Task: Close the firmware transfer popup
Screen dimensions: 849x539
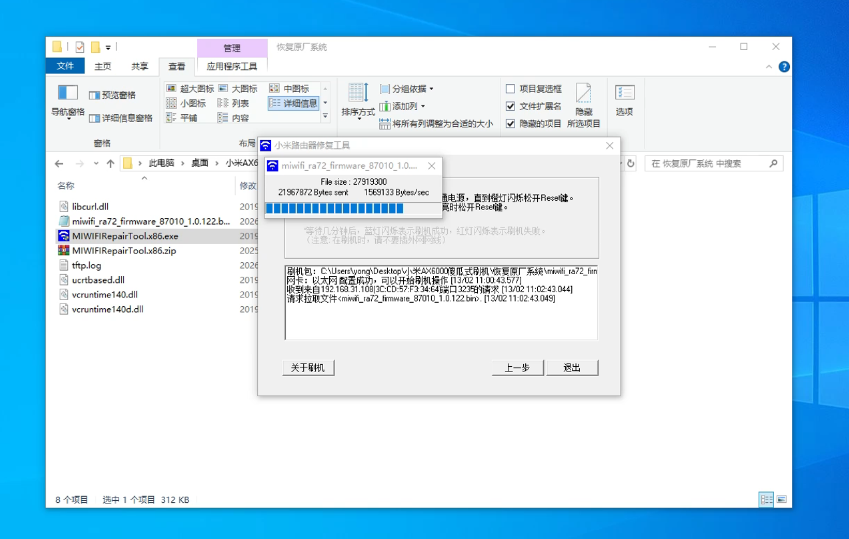Action: pyautogui.click(x=432, y=166)
